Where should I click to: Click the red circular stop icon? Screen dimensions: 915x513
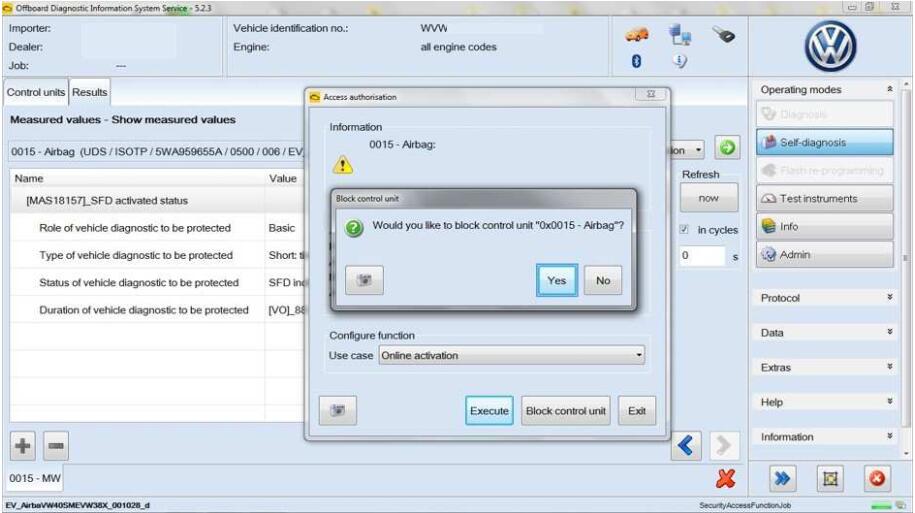[877, 479]
